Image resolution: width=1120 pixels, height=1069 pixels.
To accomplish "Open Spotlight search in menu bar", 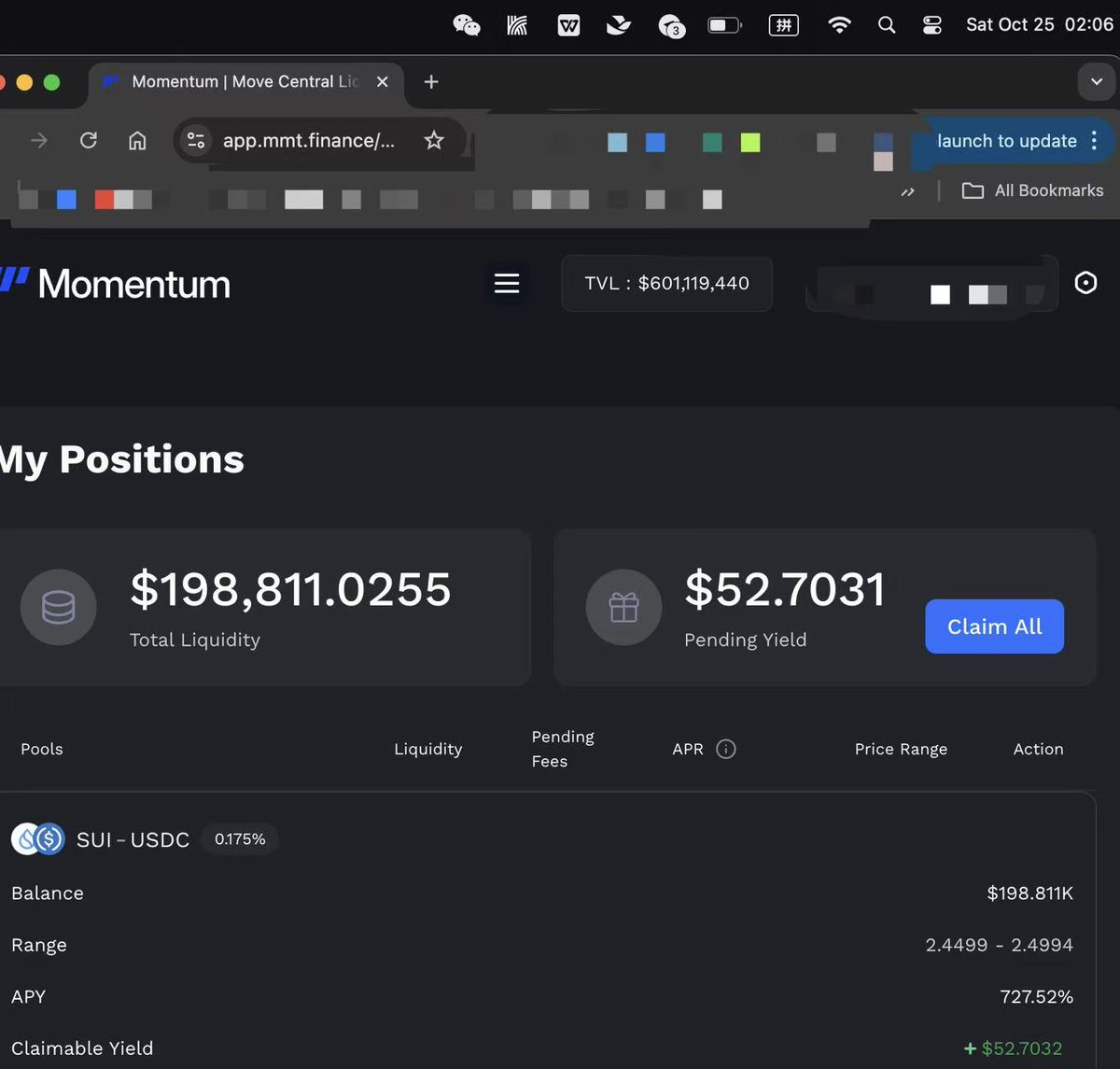I will 887,25.
